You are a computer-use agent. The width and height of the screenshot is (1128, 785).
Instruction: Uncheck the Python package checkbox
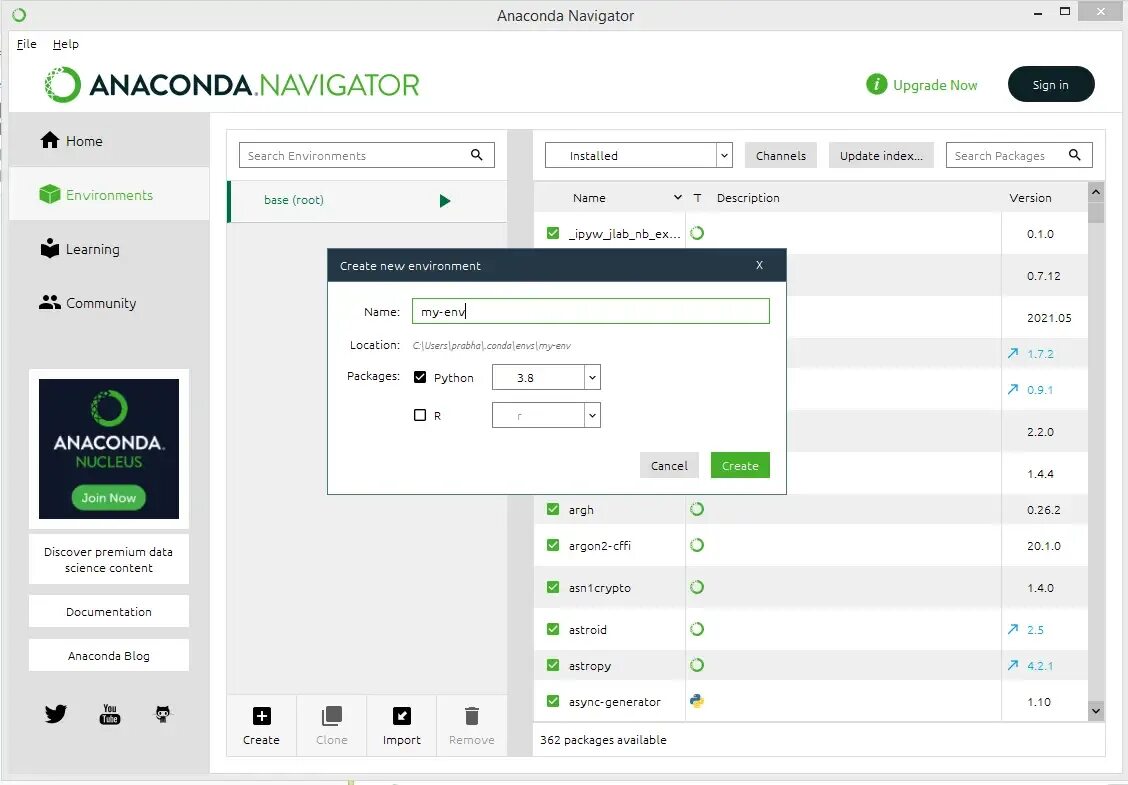(x=420, y=377)
